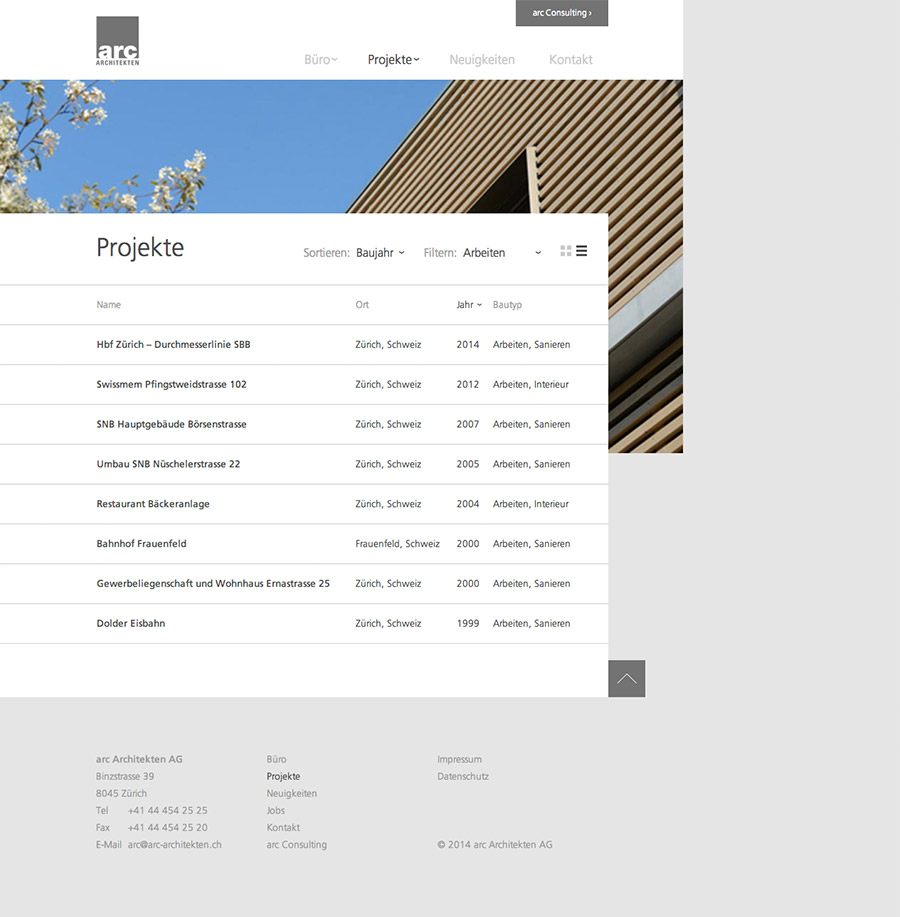The width and height of the screenshot is (900, 917).
Task: Open footer Projekte link
Action: click(283, 777)
